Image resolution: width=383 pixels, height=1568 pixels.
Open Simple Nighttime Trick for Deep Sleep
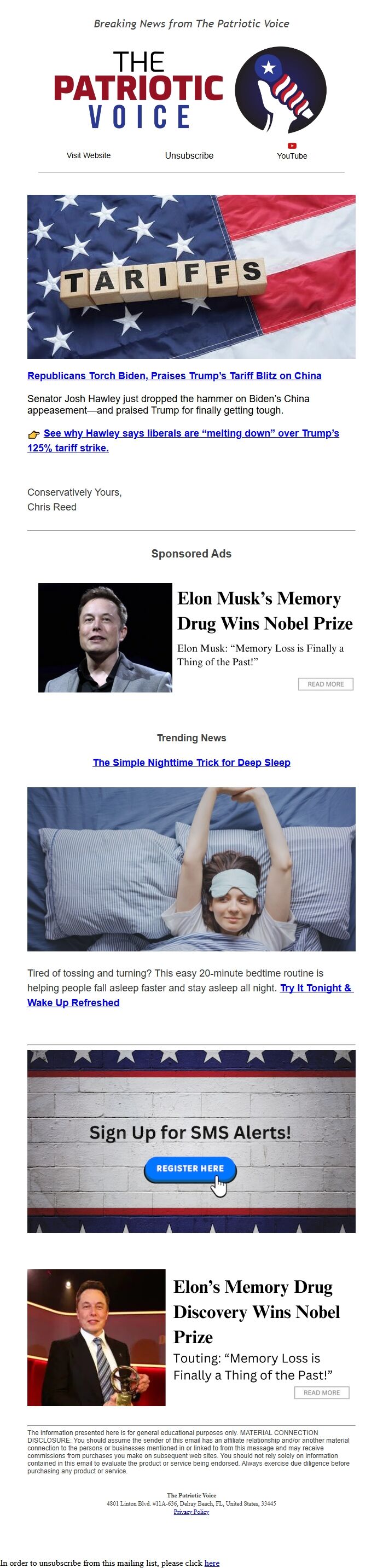[192, 762]
